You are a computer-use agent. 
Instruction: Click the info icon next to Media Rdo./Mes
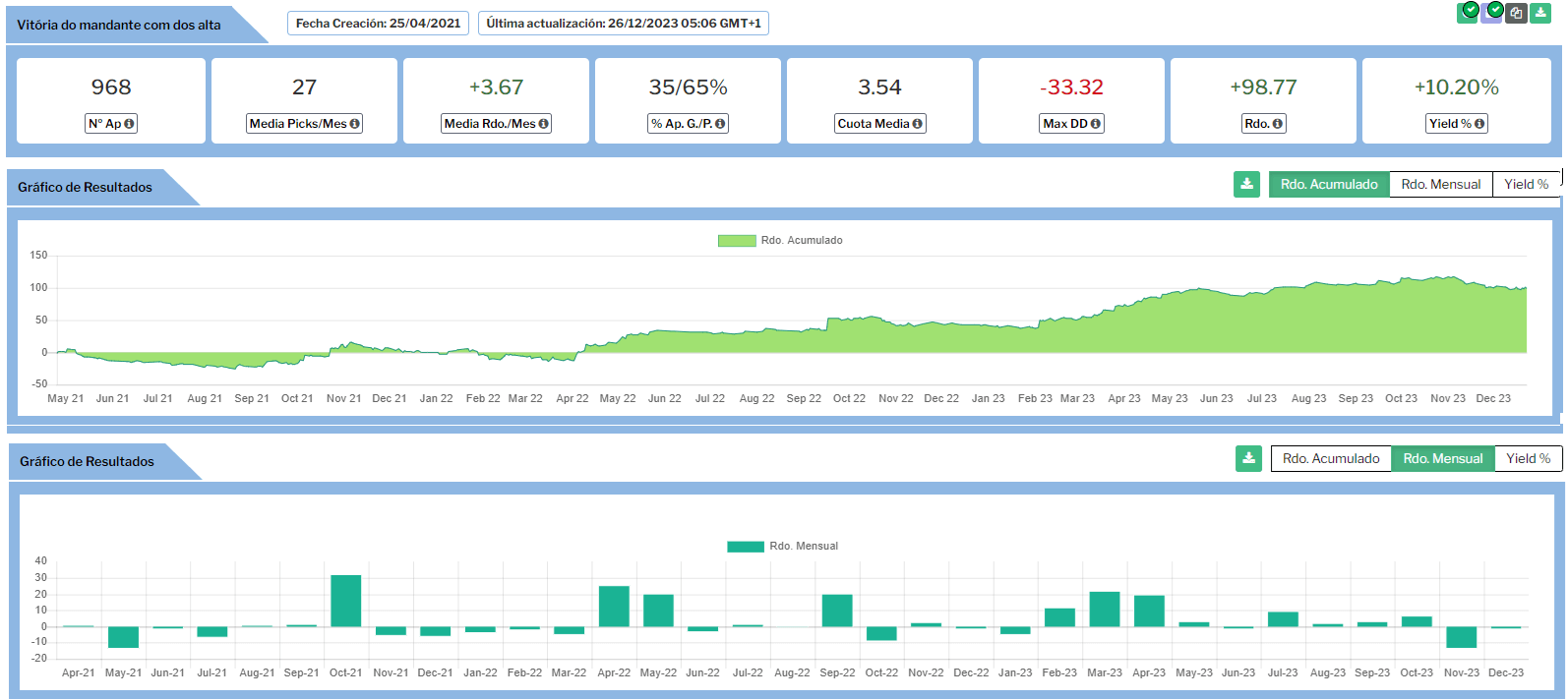click(x=543, y=124)
